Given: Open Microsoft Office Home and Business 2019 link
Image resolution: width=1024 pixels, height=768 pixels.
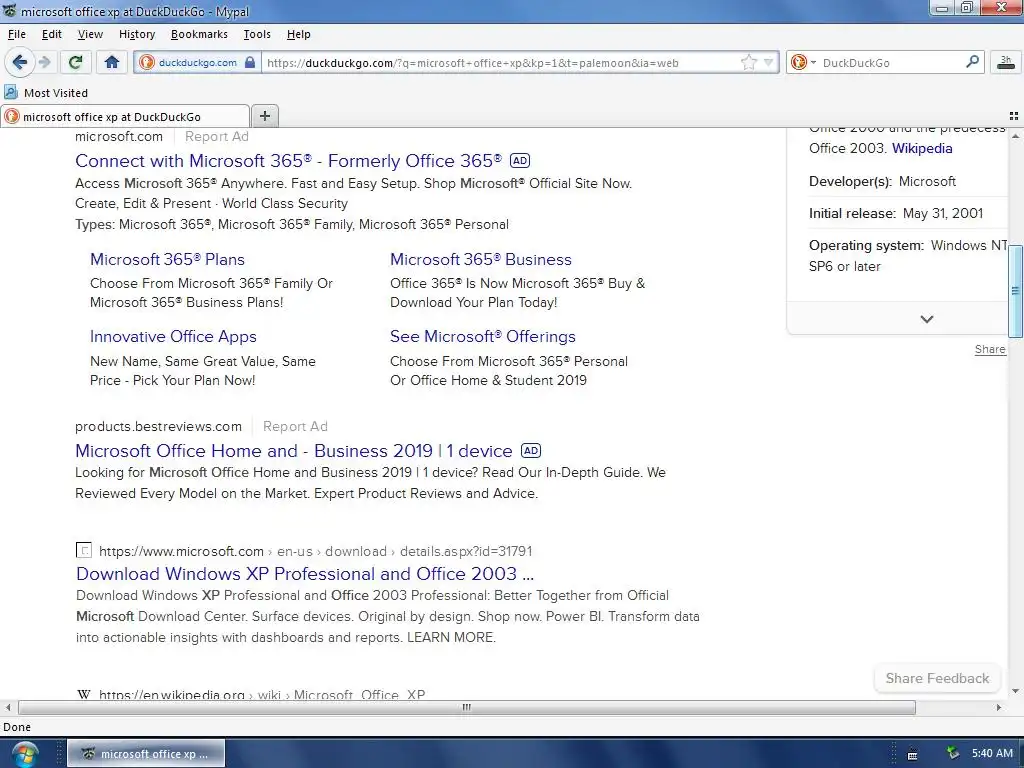Looking at the screenshot, I should click(x=293, y=451).
